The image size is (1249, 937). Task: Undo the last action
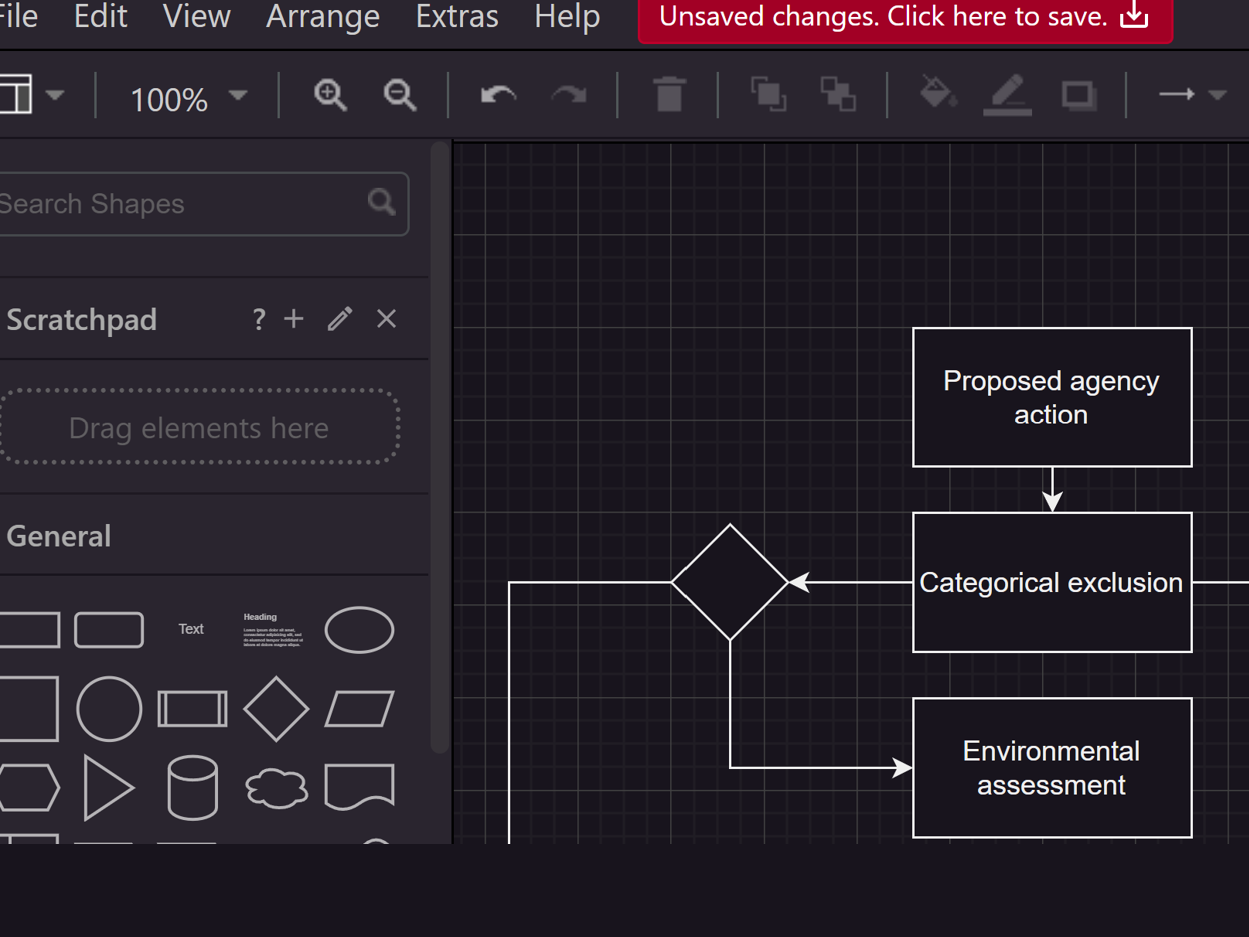[498, 95]
